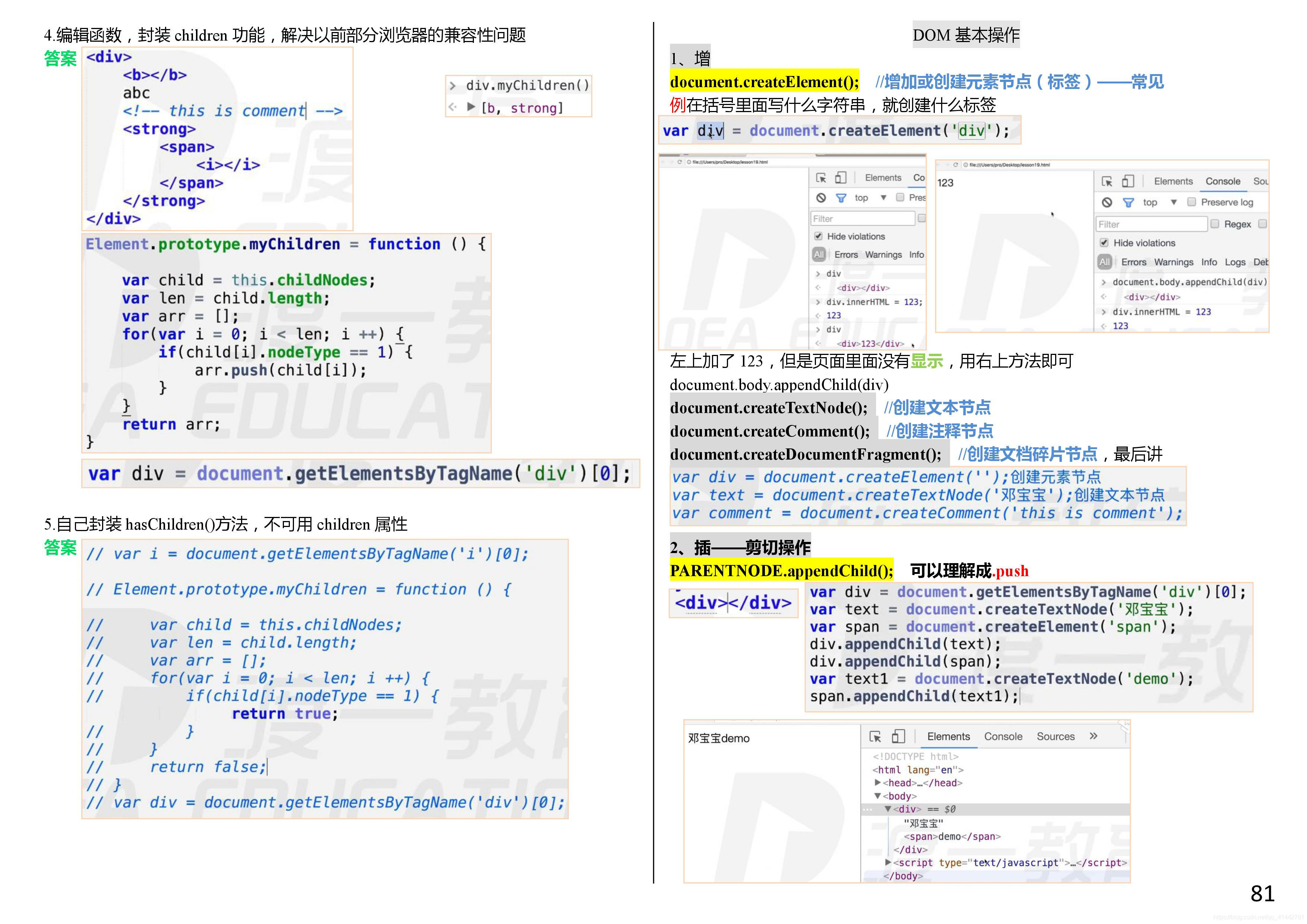Viewport: 1307px width, 924px height.
Task: Click All level button in right console
Action: (1104, 262)
